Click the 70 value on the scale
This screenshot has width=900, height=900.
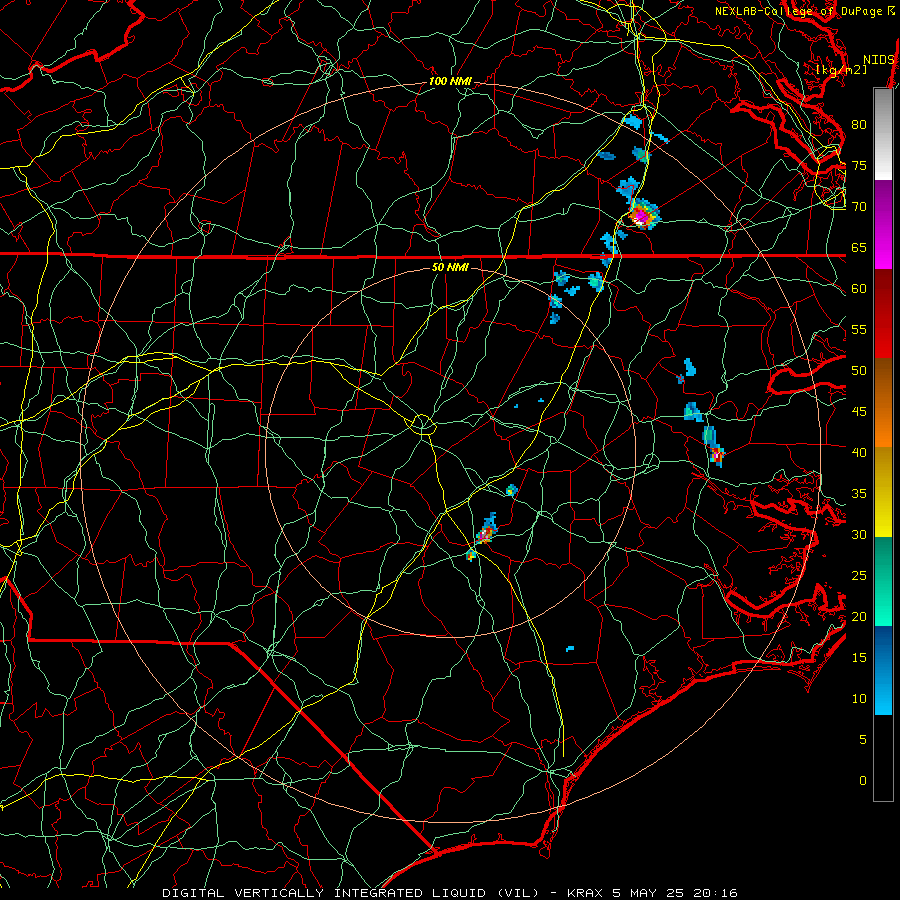tap(859, 207)
